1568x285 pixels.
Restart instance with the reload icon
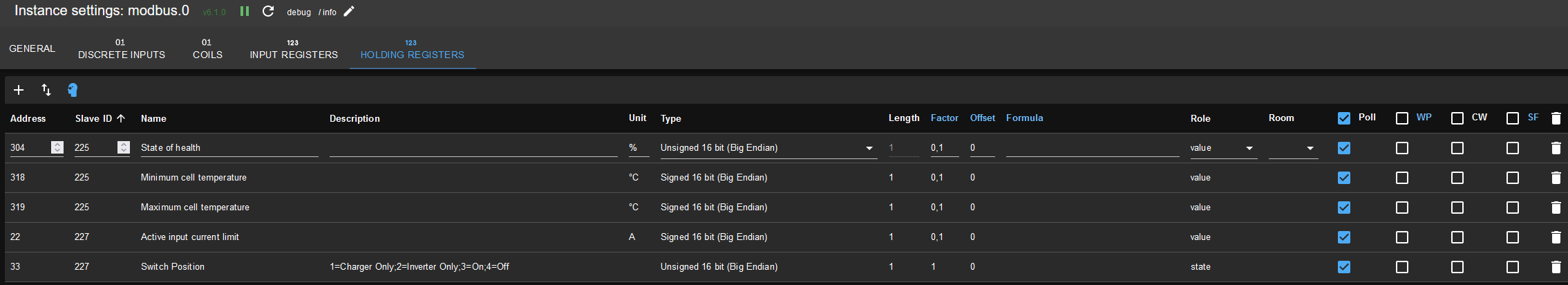pos(268,11)
